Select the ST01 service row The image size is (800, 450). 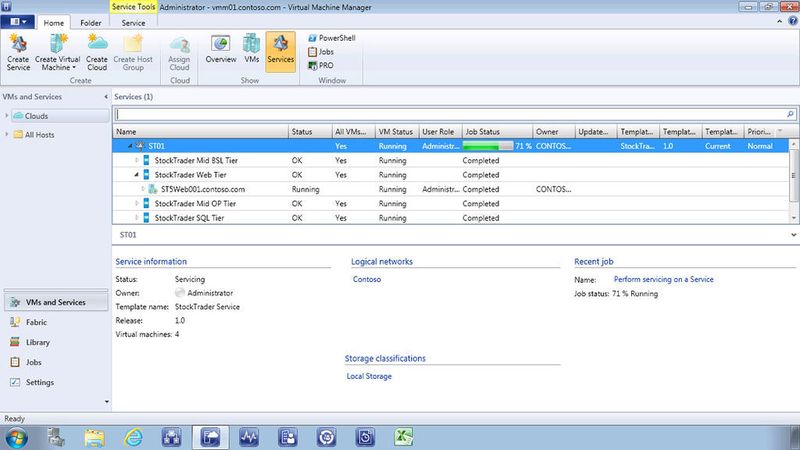[x=451, y=146]
